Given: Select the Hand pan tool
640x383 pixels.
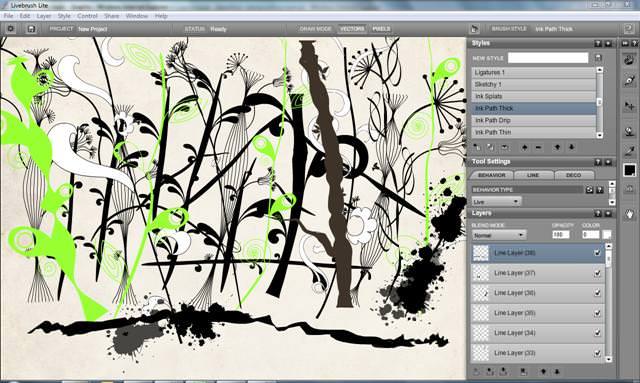Looking at the screenshot, I should (629, 214).
